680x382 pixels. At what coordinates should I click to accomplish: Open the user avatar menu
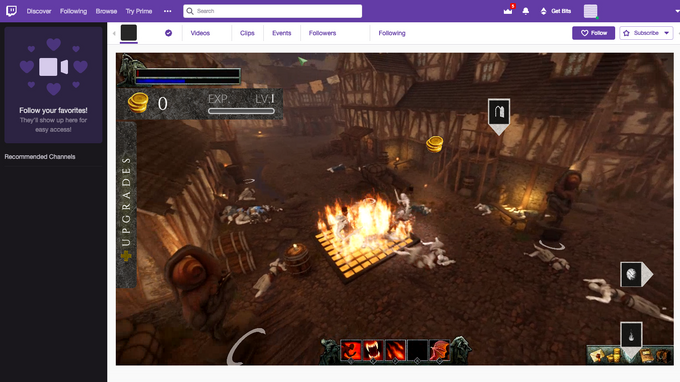pos(590,11)
